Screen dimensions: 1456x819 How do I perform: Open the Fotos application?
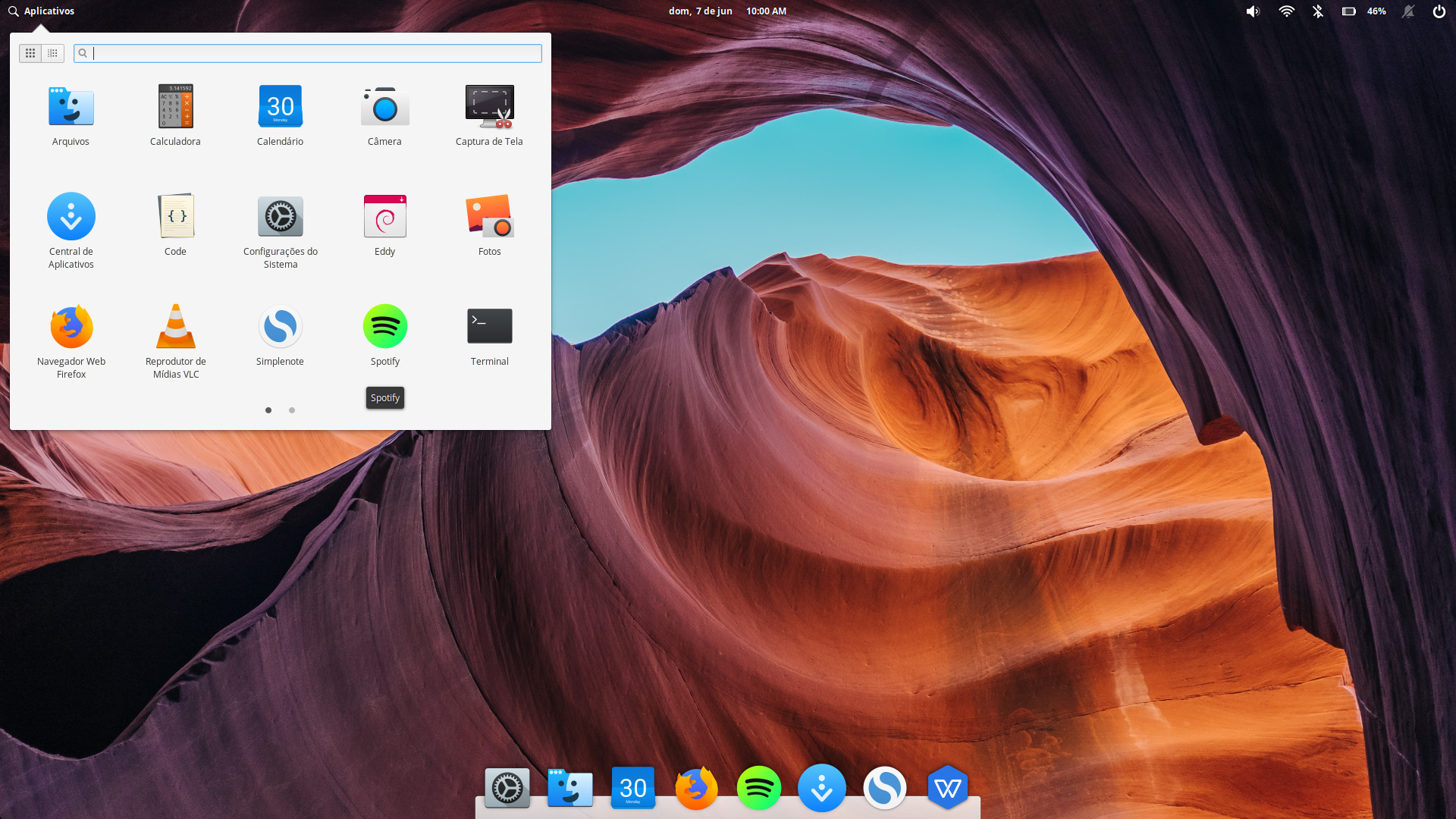(489, 217)
